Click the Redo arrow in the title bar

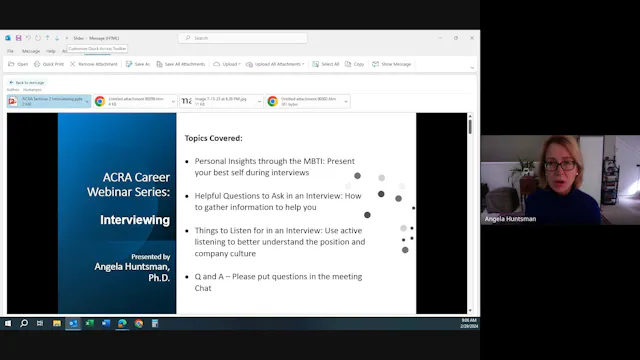pyautogui.click(x=38, y=38)
